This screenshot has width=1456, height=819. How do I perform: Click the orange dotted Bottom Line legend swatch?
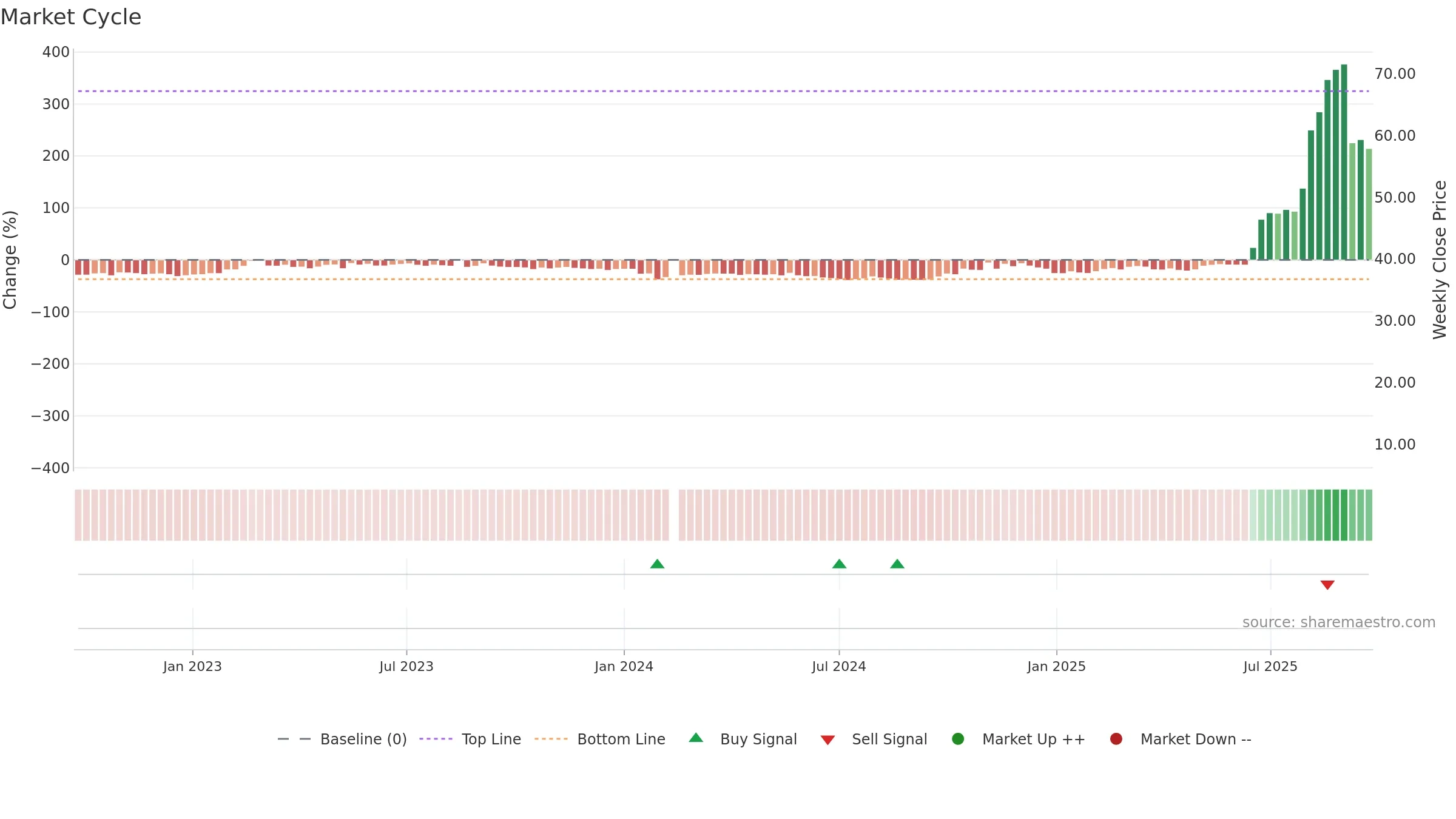(551, 739)
